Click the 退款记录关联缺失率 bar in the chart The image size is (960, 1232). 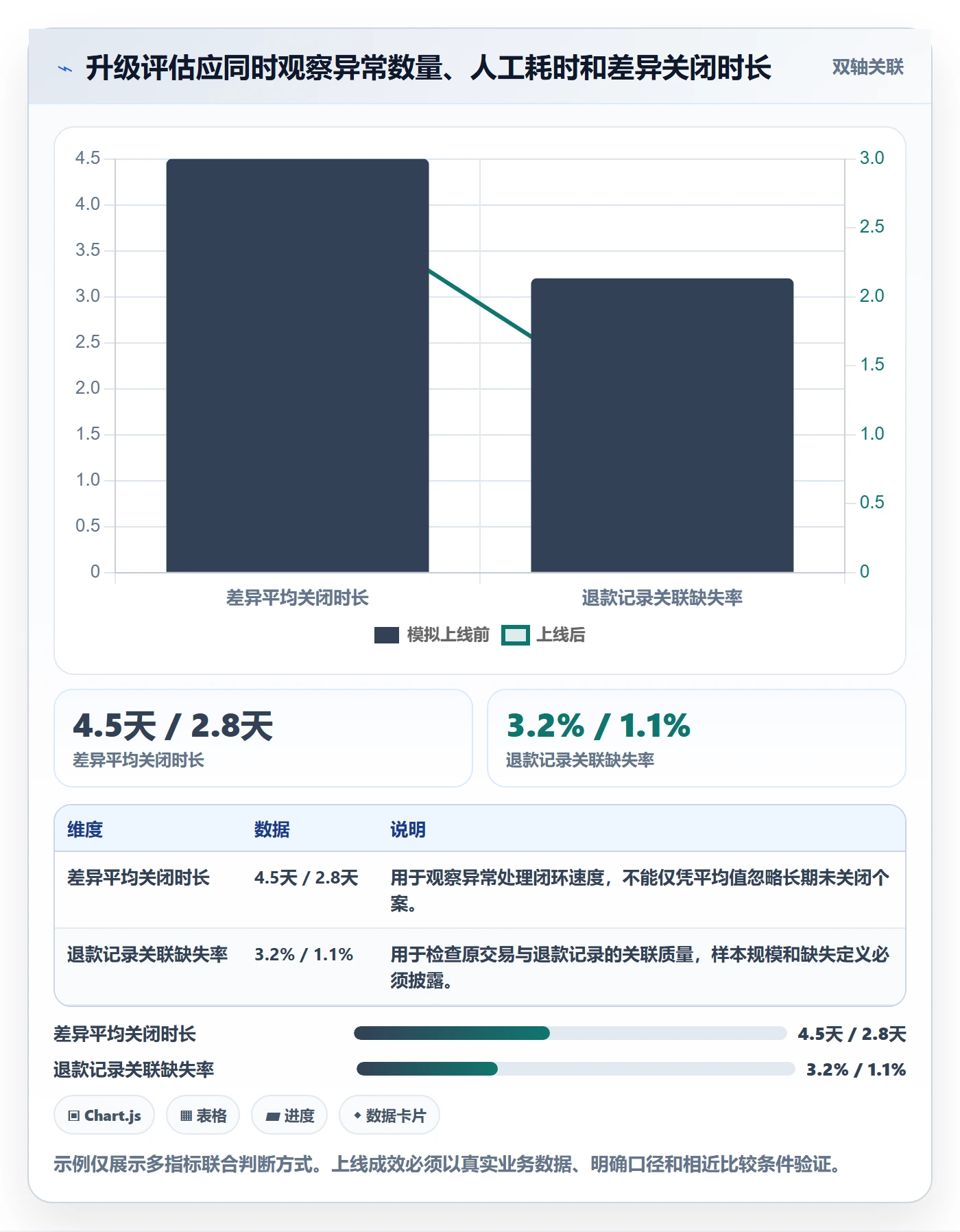coord(662,425)
